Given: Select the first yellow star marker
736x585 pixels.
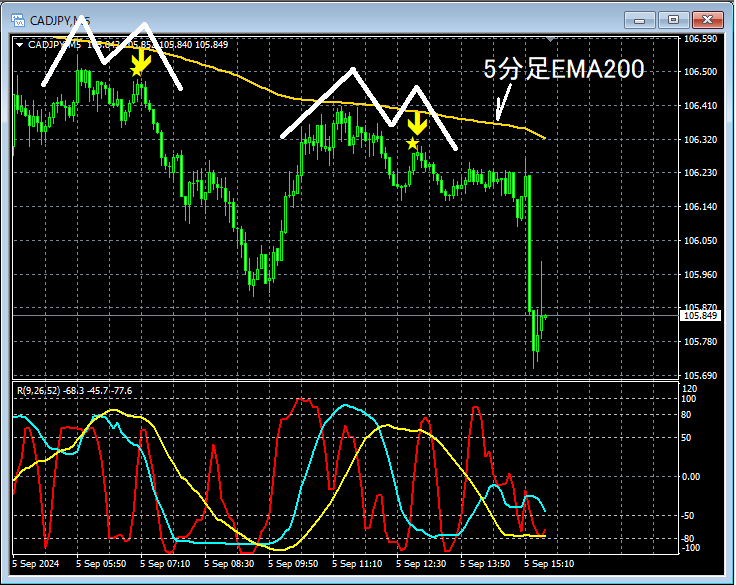Looking at the screenshot, I should click(x=136, y=71).
